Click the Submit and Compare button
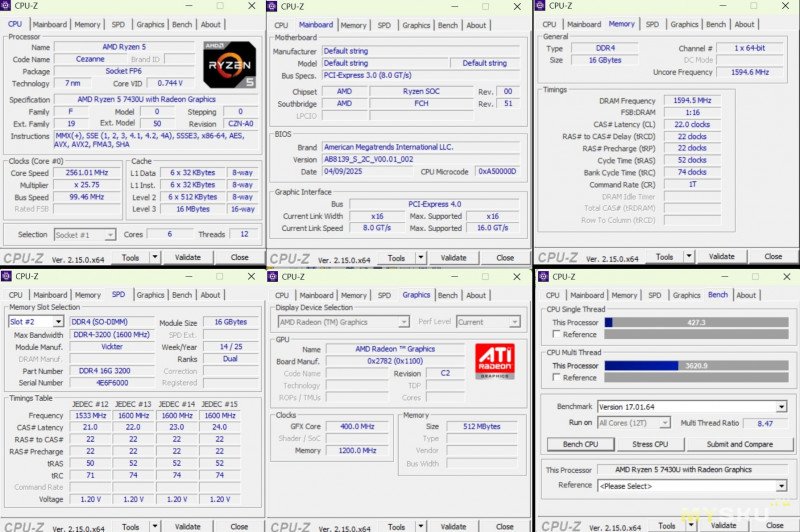The width and height of the screenshot is (800, 532). tap(740, 444)
